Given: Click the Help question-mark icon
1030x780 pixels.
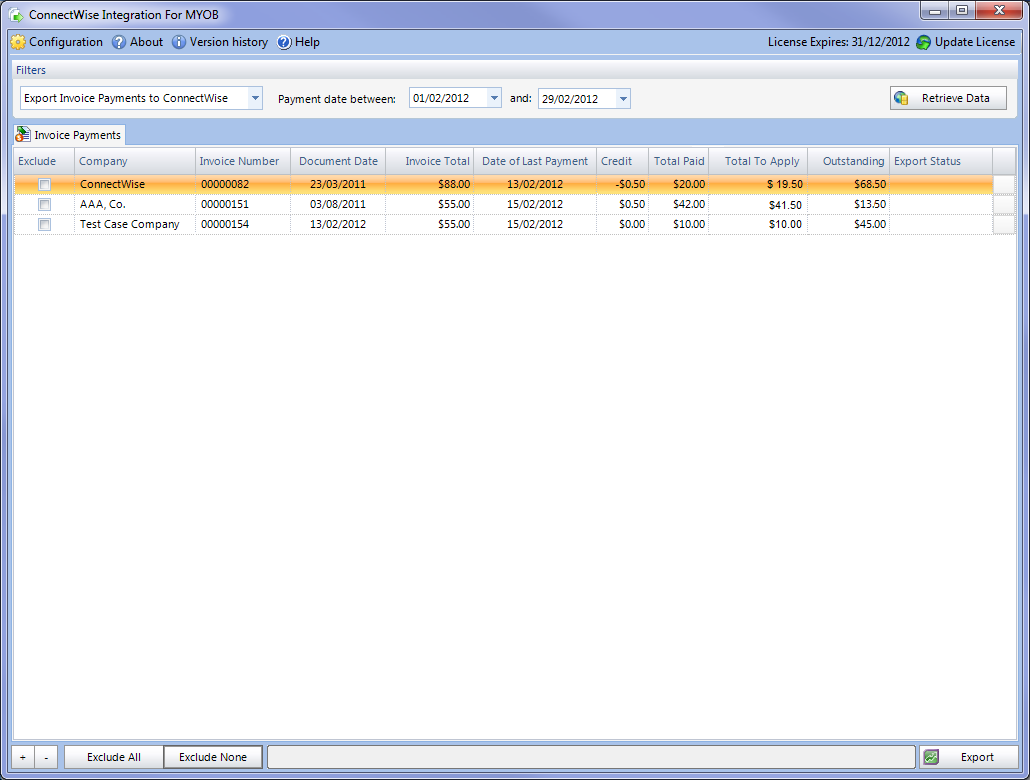Looking at the screenshot, I should tap(284, 42).
